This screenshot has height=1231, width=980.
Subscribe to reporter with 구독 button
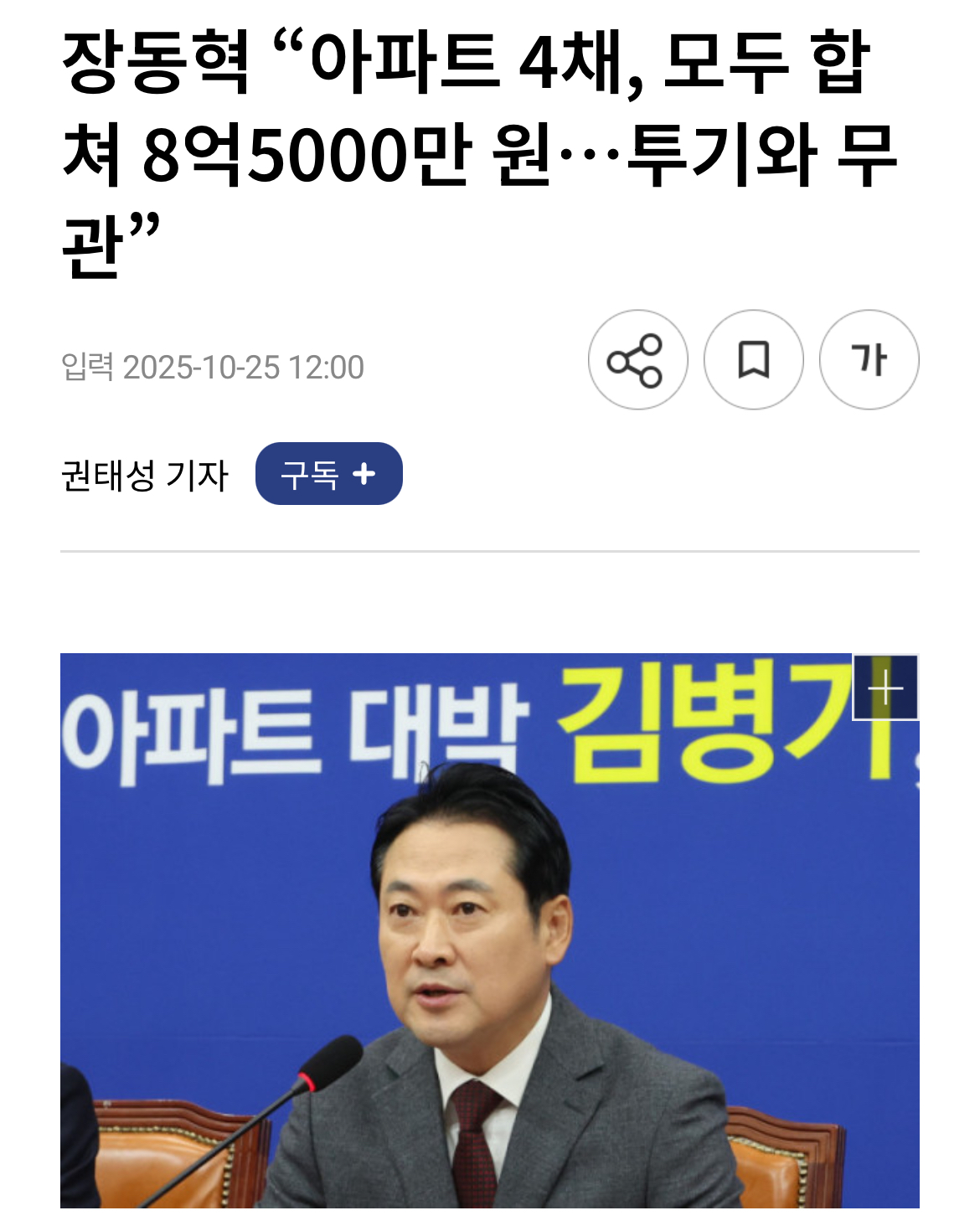[x=328, y=474]
